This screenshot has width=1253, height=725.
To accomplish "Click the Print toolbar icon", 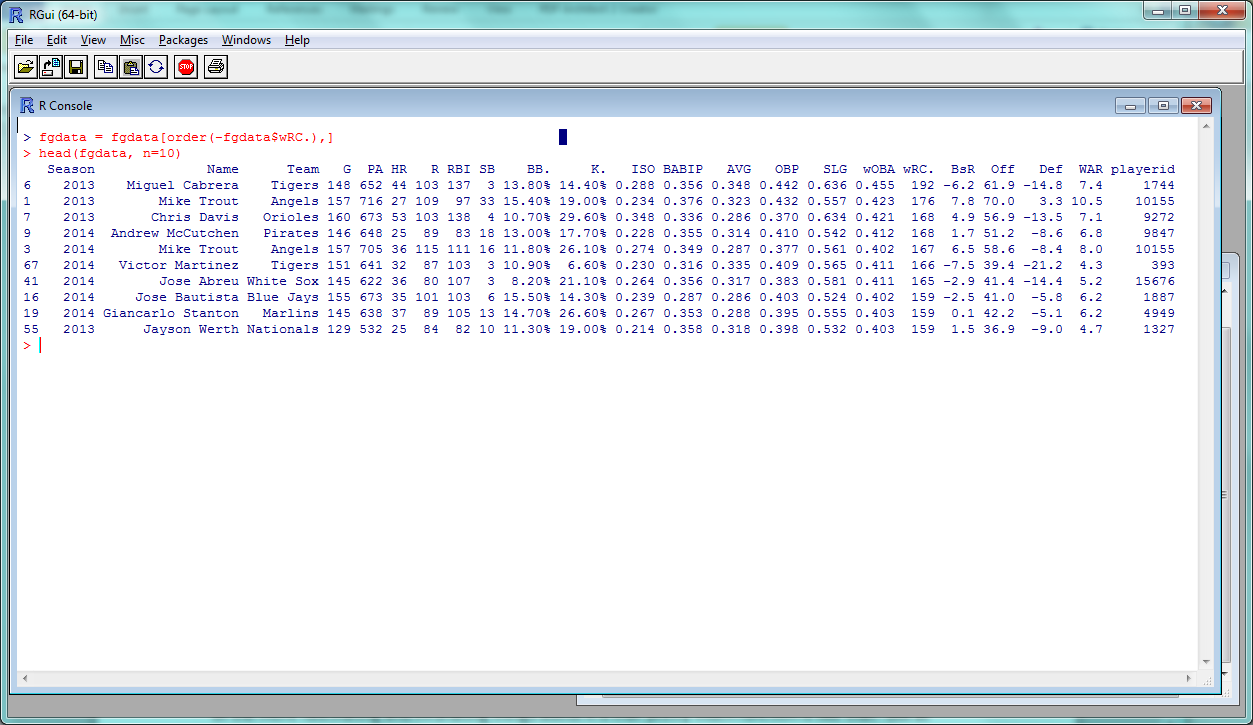I will [216, 67].
